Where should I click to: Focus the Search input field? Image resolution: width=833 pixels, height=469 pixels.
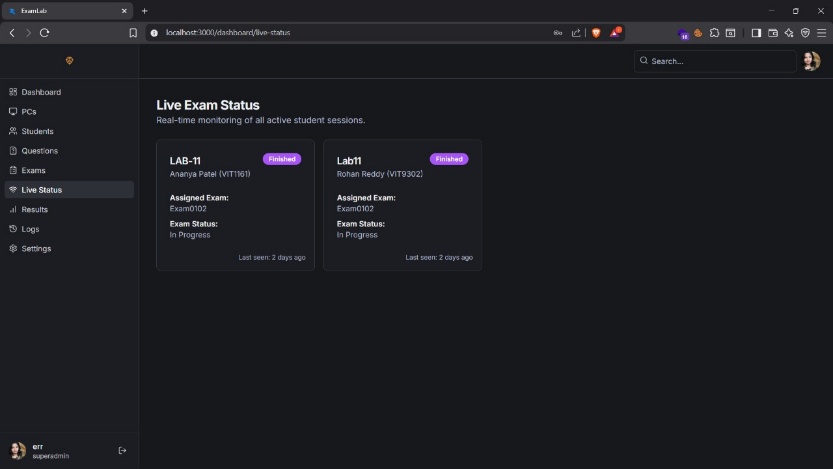[x=715, y=61]
